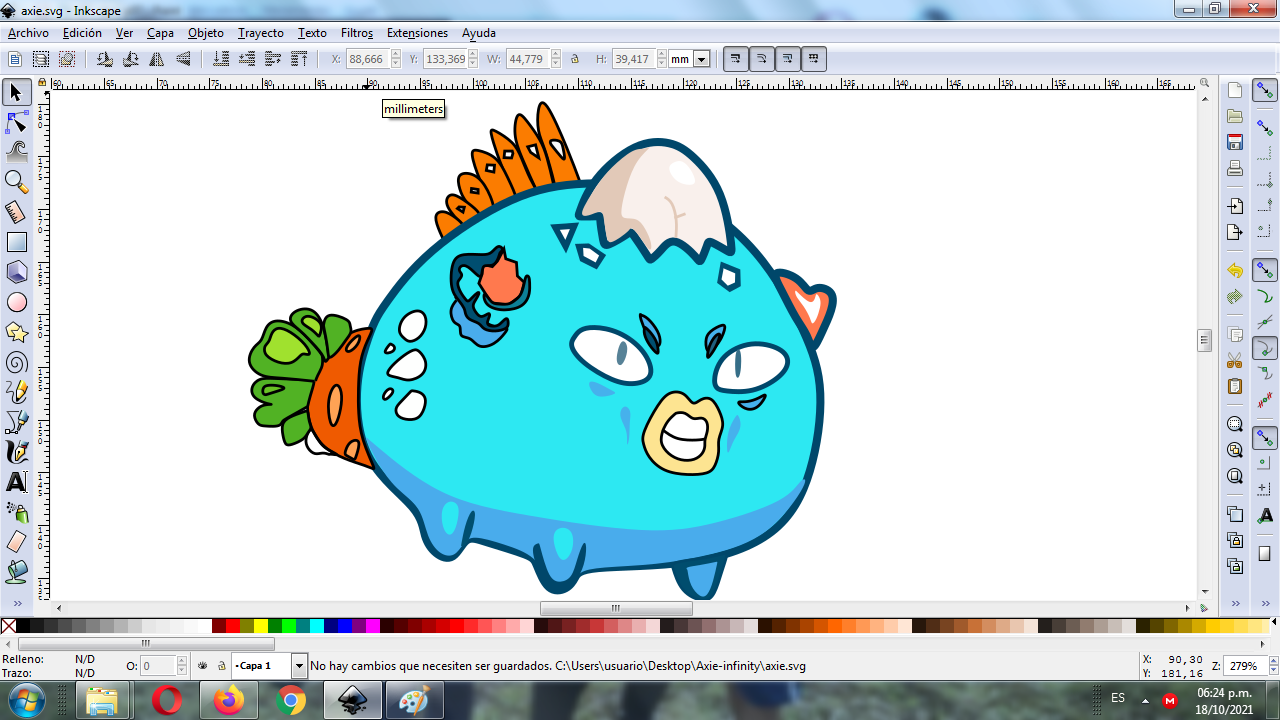Open the Trayecto menu
This screenshot has height=720, width=1280.
coord(261,33)
